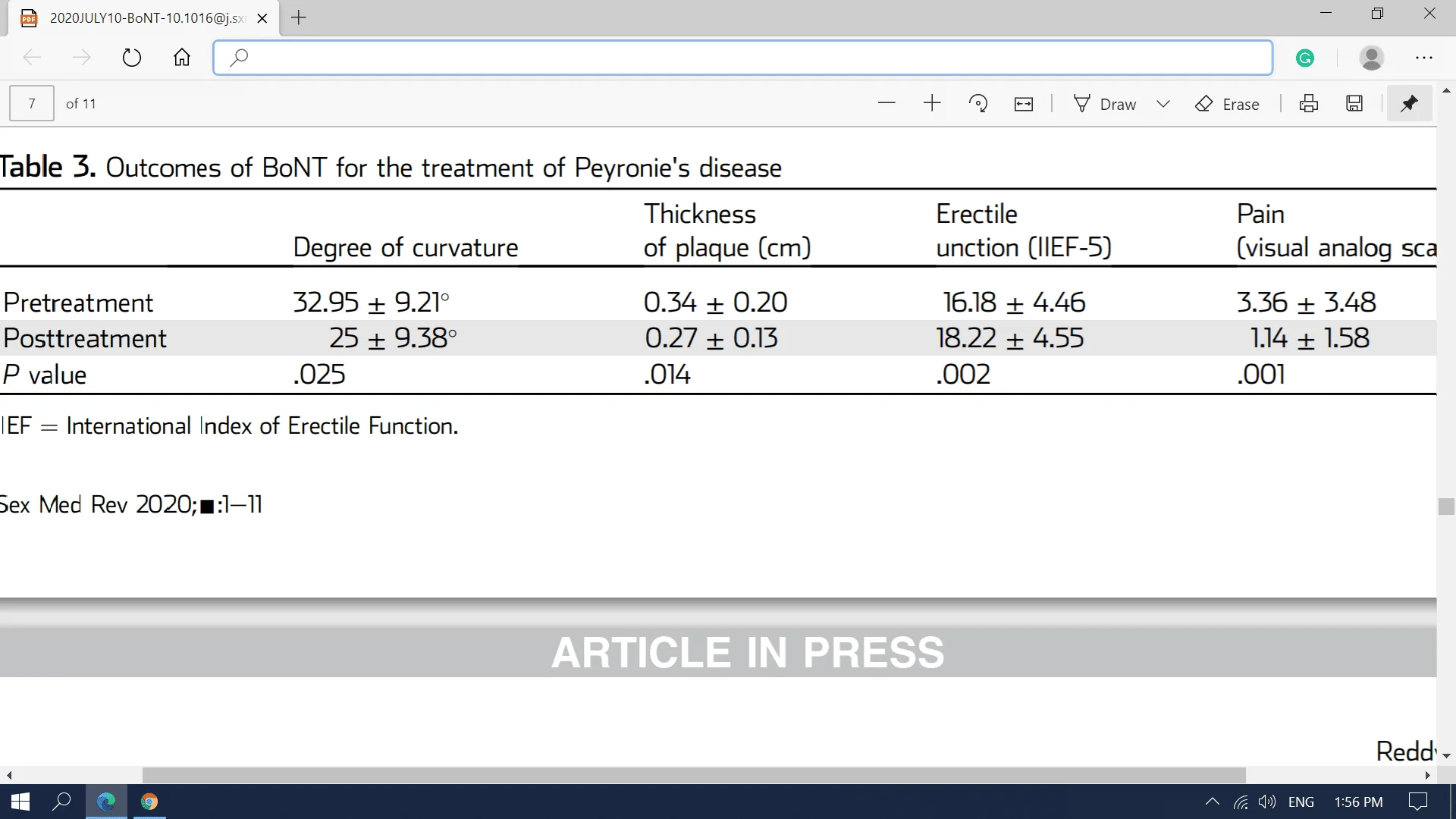Image resolution: width=1456 pixels, height=819 pixels.
Task: Click 'Degree of curvature' column header
Action: (406, 248)
